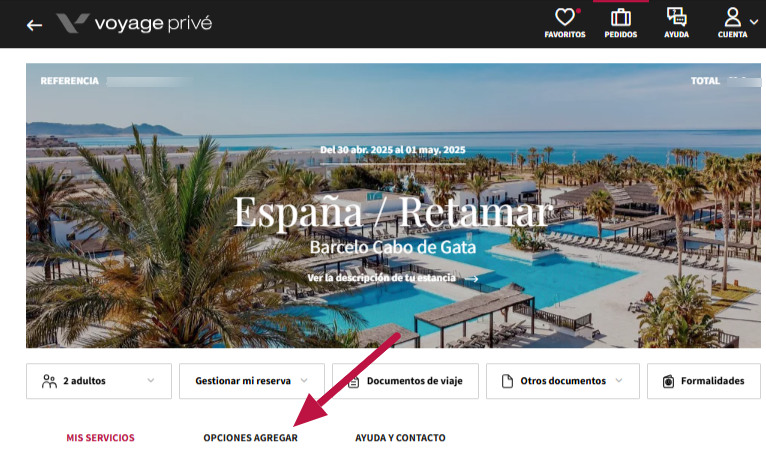Switch to Ayuda y Contacto tab

pyautogui.click(x=400, y=438)
